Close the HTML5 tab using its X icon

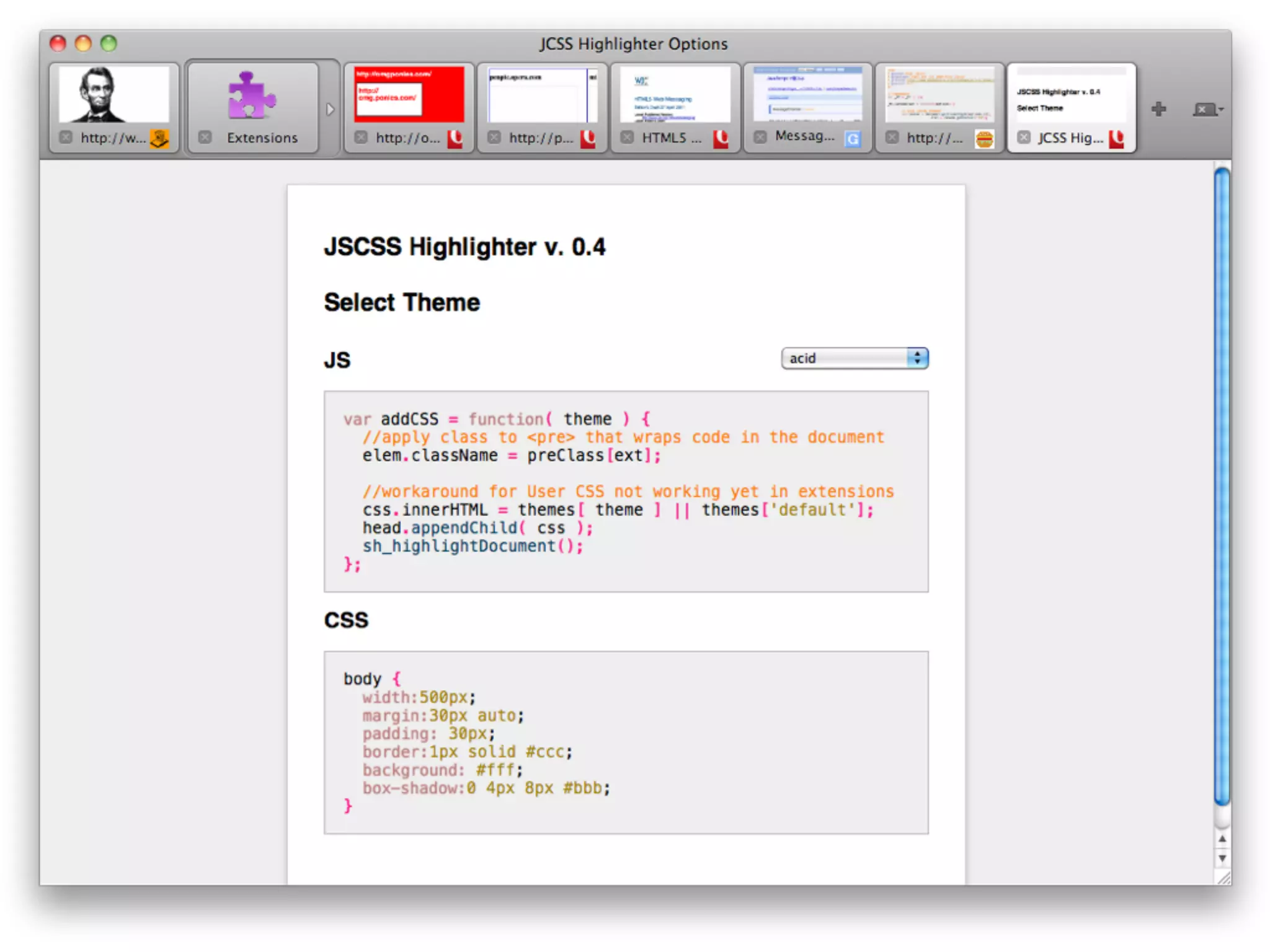[627, 137]
